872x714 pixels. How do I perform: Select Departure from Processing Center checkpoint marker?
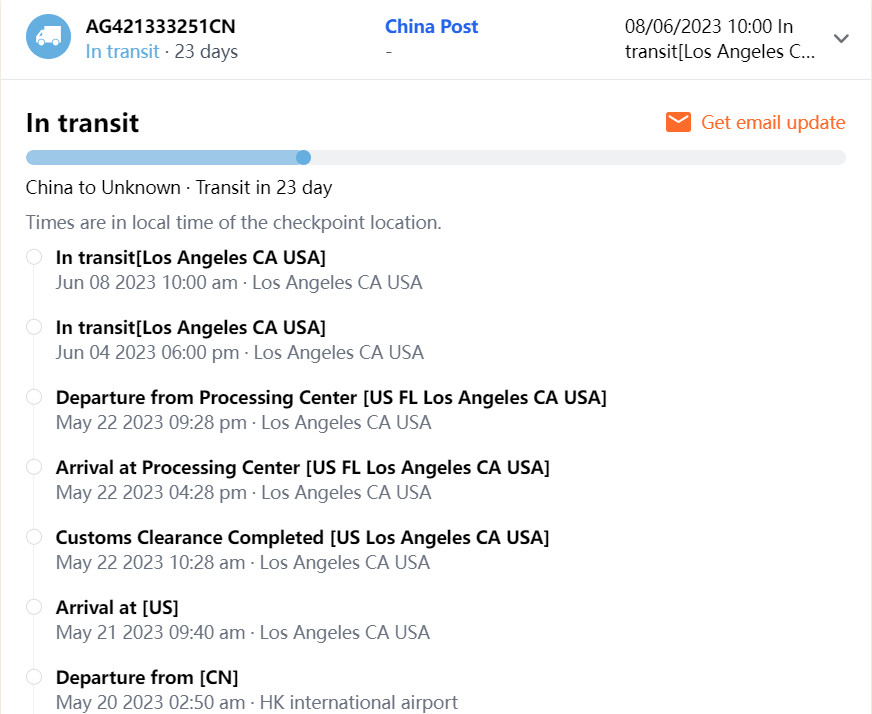point(34,397)
